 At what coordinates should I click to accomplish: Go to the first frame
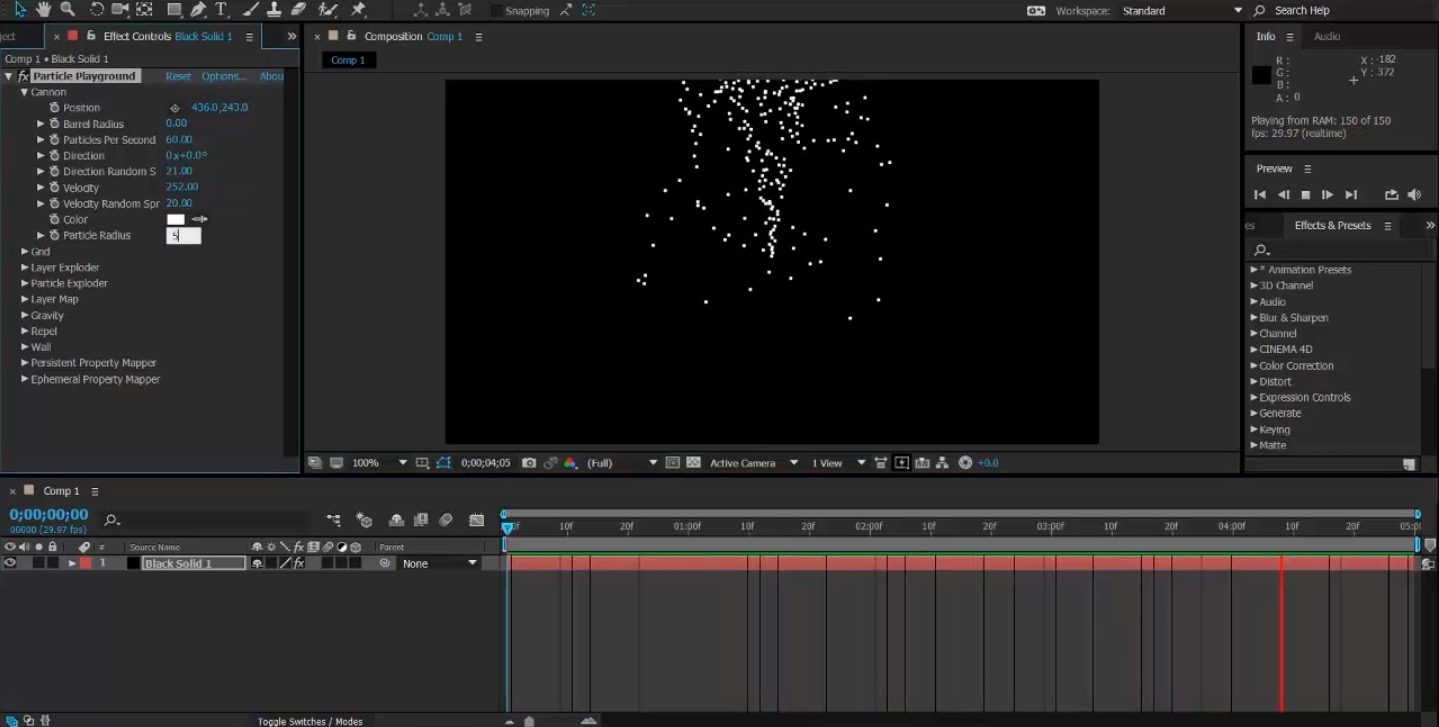(x=1260, y=195)
